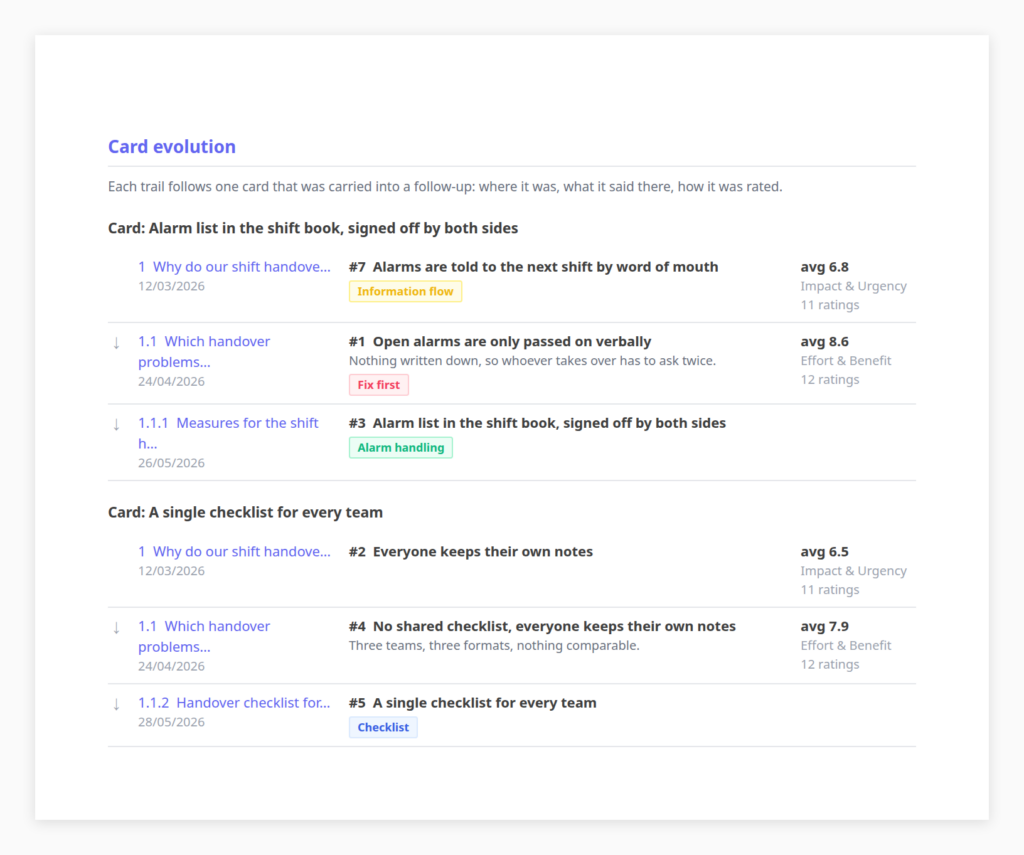Open '1 Why do our shift handove...' beside 'Everyone keeps their own notes'
This screenshot has width=1024, height=855.
(234, 552)
